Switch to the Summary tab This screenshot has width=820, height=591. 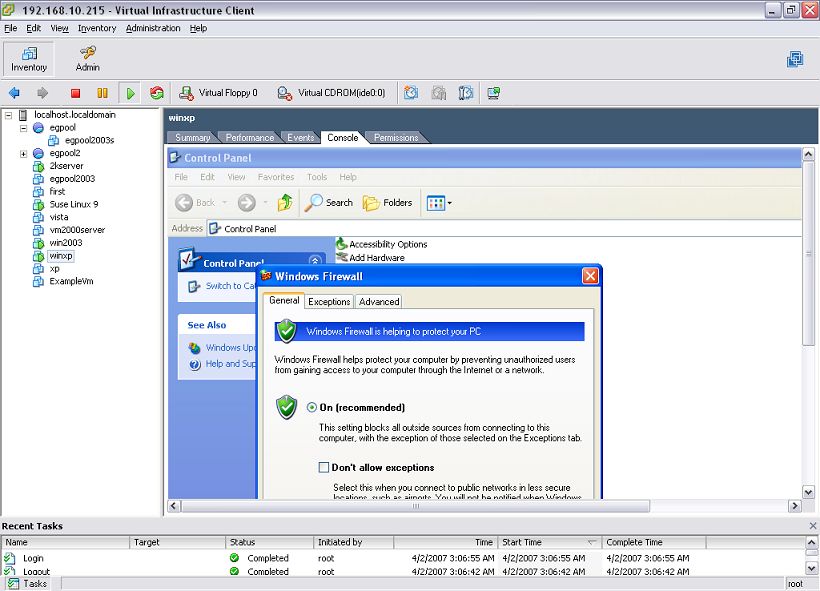(192, 138)
